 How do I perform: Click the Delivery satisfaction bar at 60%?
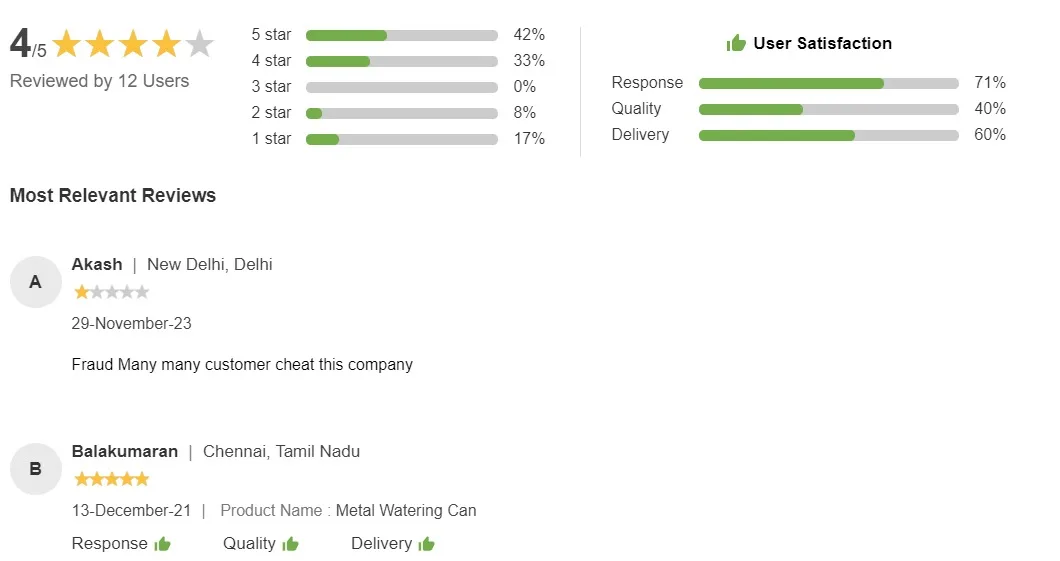[x=828, y=135]
